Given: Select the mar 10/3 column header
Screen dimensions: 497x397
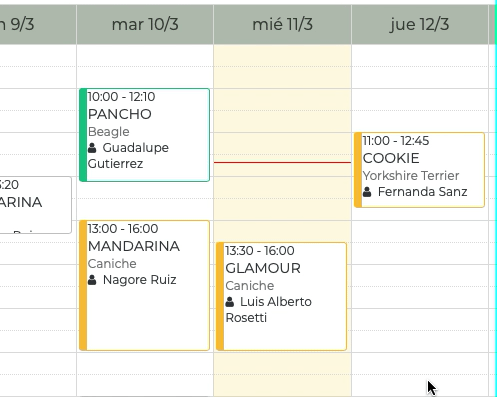Looking at the screenshot, I should (145, 24).
